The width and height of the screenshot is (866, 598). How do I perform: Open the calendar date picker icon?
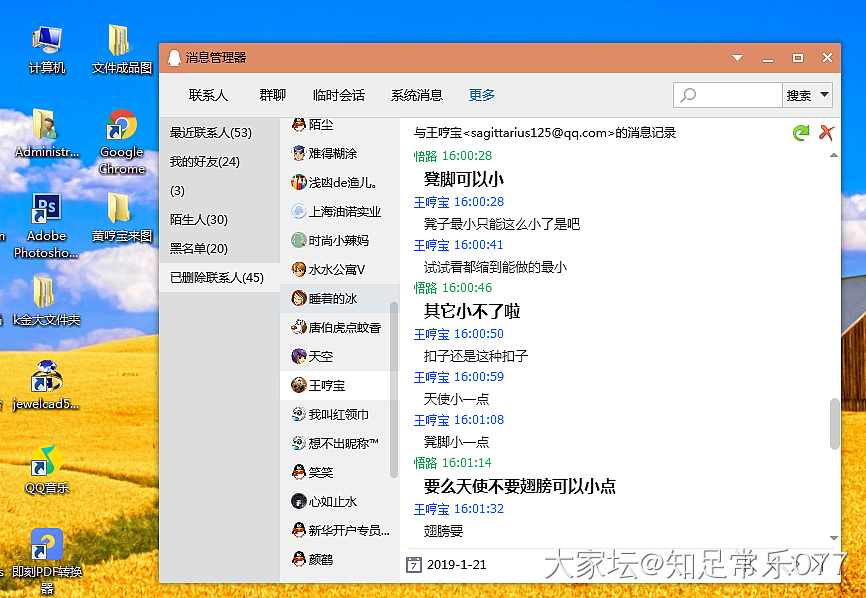coord(414,564)
